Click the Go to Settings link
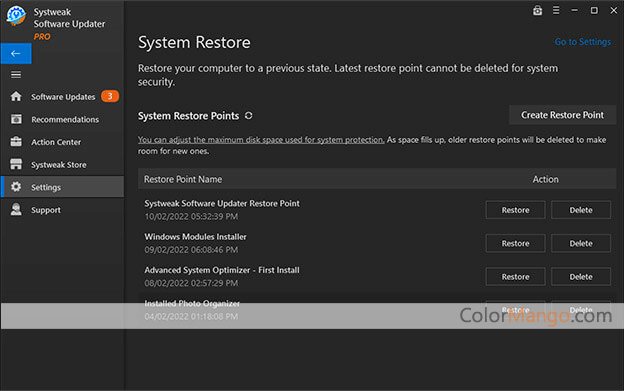This screenshot has height=391, width=624. click(583, 42)
